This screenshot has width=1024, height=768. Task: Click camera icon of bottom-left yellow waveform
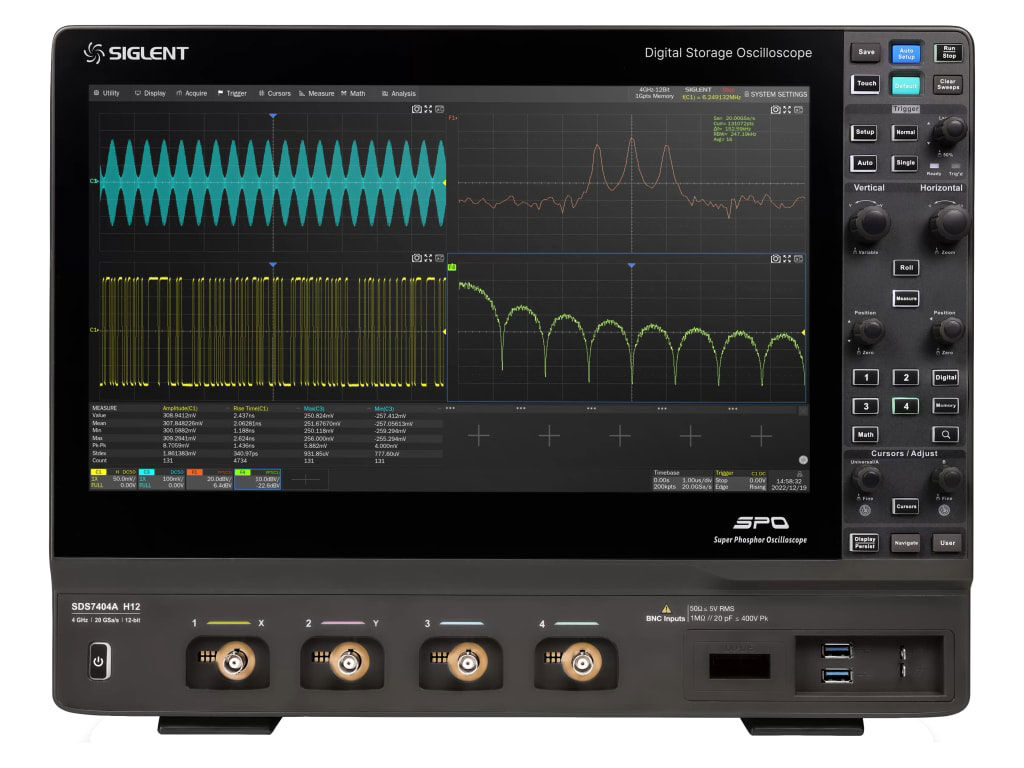click(416, 258)
